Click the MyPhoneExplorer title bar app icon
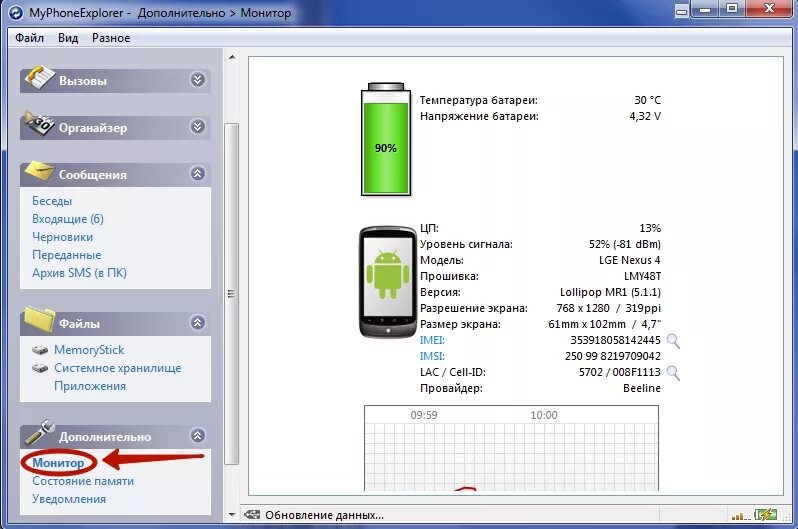 click(16, 12)
